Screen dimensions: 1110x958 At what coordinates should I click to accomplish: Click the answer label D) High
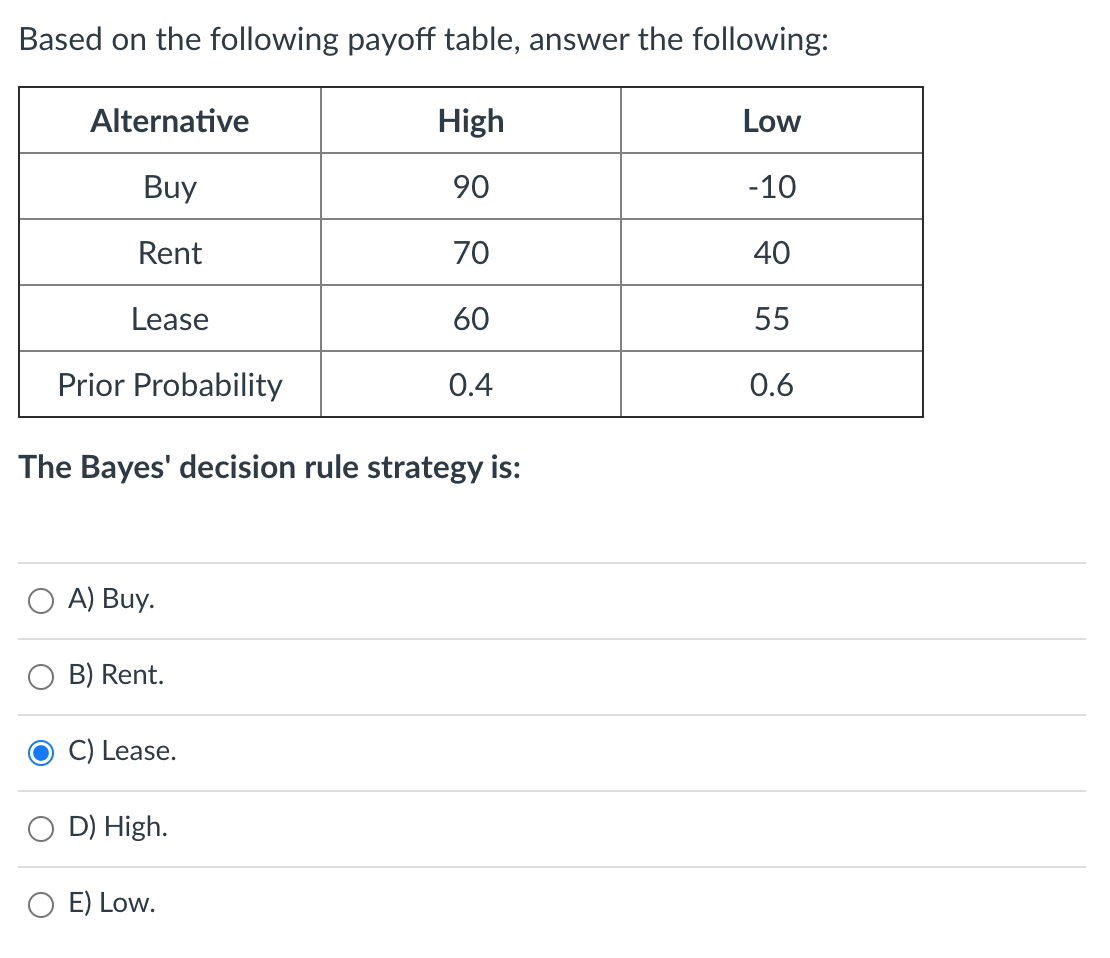click(117, 827)
